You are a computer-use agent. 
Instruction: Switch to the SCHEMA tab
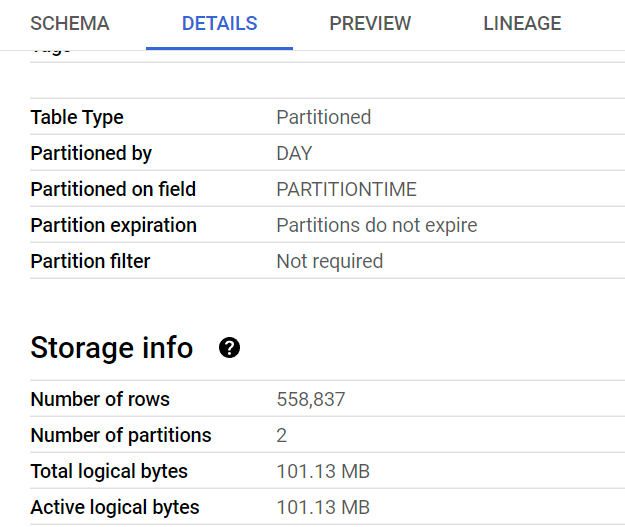[70, 24]
